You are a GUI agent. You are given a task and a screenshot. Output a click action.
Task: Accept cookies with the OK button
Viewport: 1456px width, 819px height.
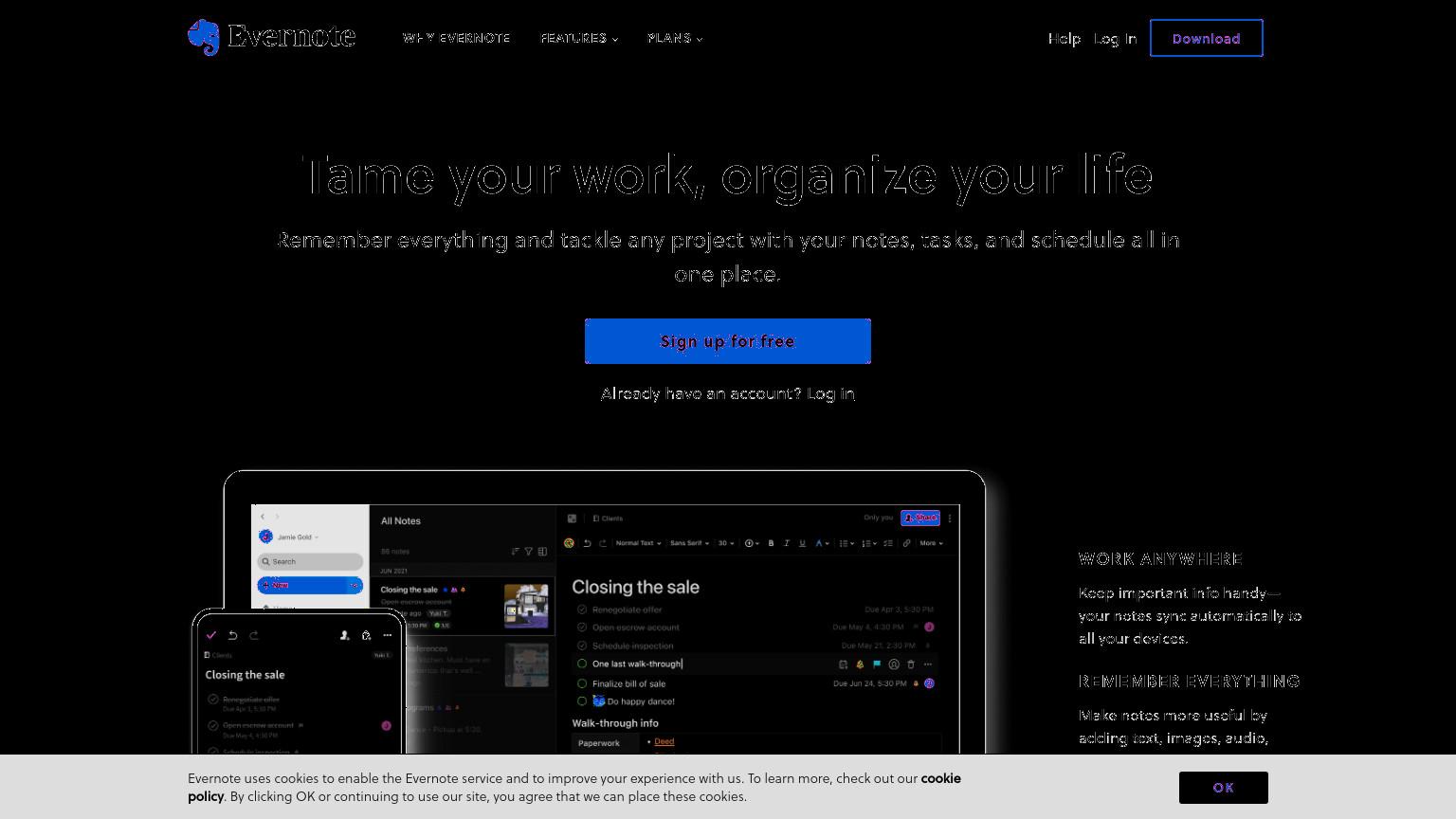(x=1223, y=788)
